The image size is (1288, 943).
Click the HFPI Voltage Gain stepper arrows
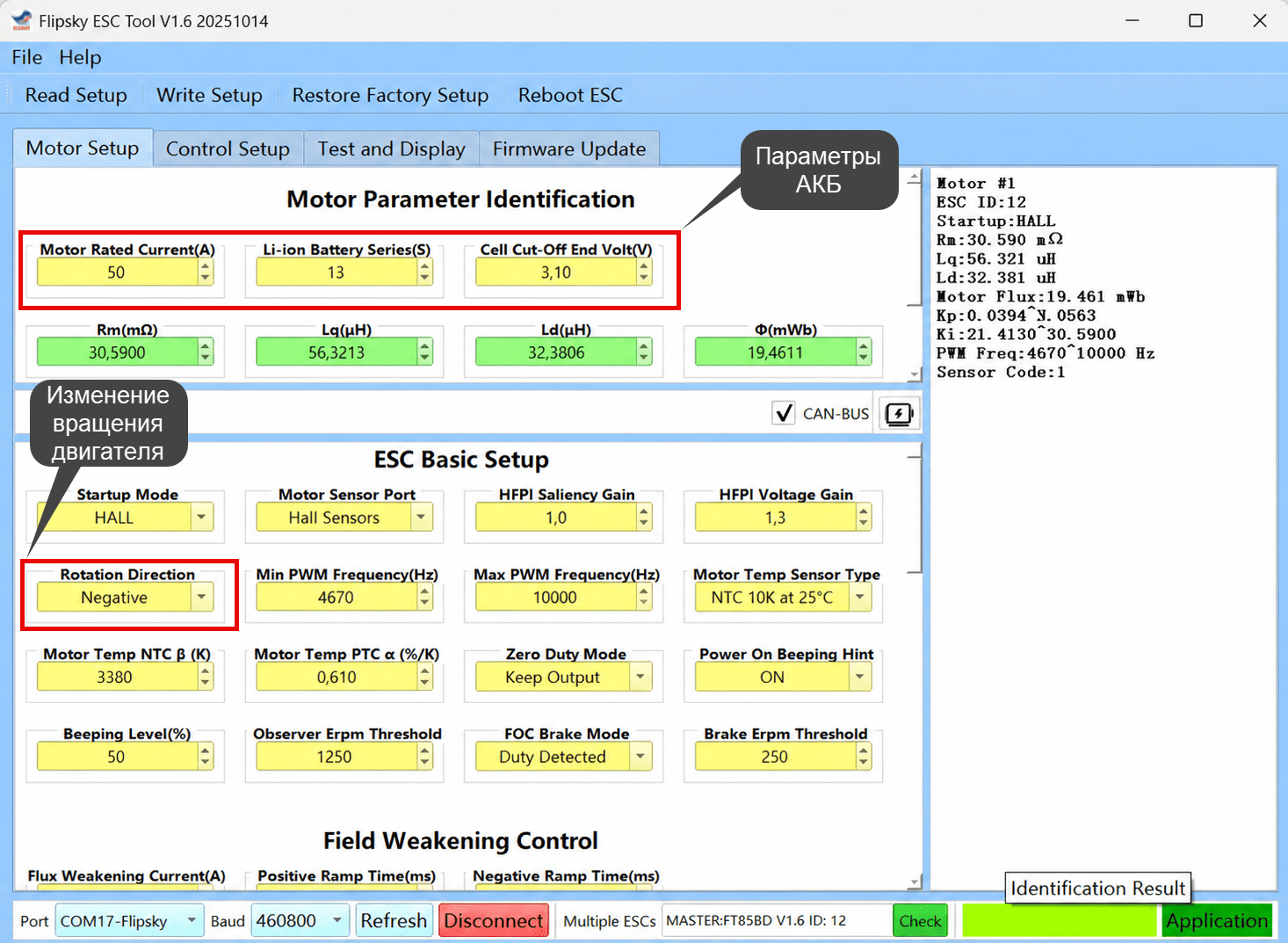[865, 518]
